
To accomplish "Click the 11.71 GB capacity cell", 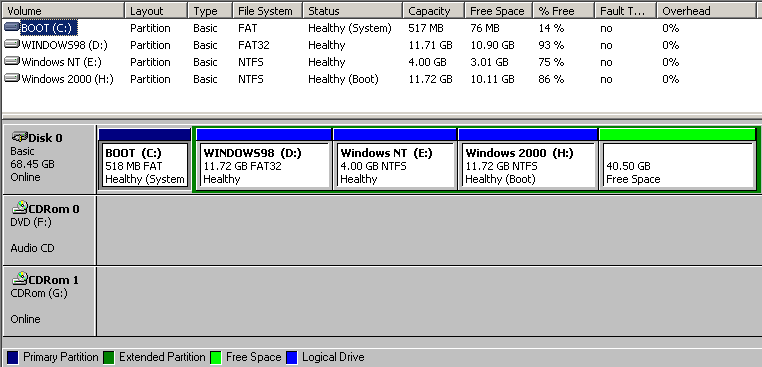I will [x=430, y=45].
